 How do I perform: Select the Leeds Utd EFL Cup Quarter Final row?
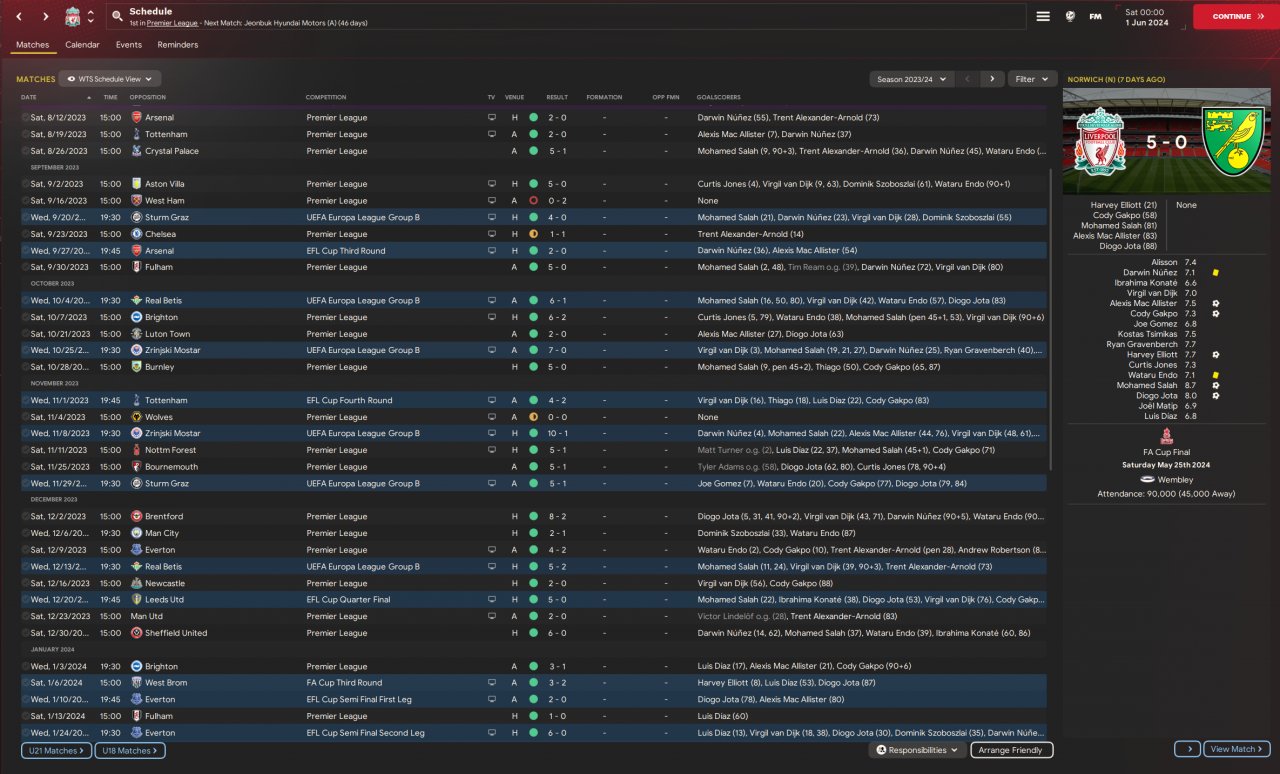[x=535, y=600]
